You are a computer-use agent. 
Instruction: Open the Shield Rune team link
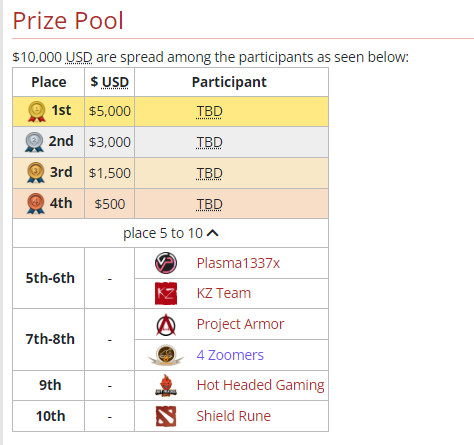[x=234, y=416]
